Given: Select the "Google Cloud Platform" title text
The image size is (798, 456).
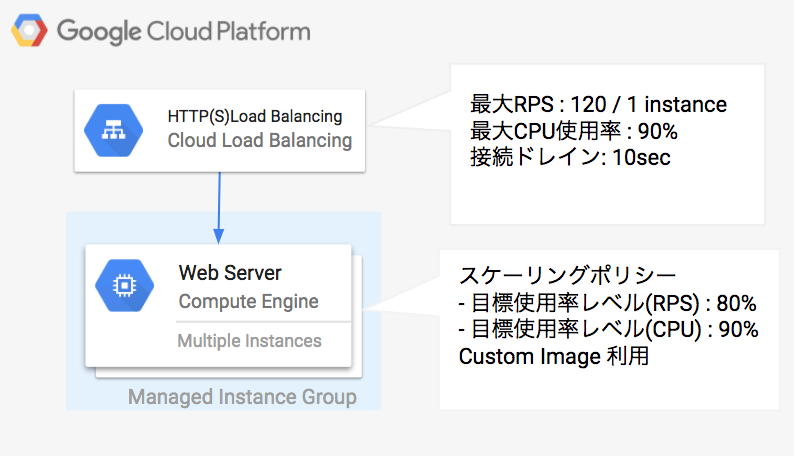Looking at the screenshot, I should pyautogui.click(x=183, y=32).
